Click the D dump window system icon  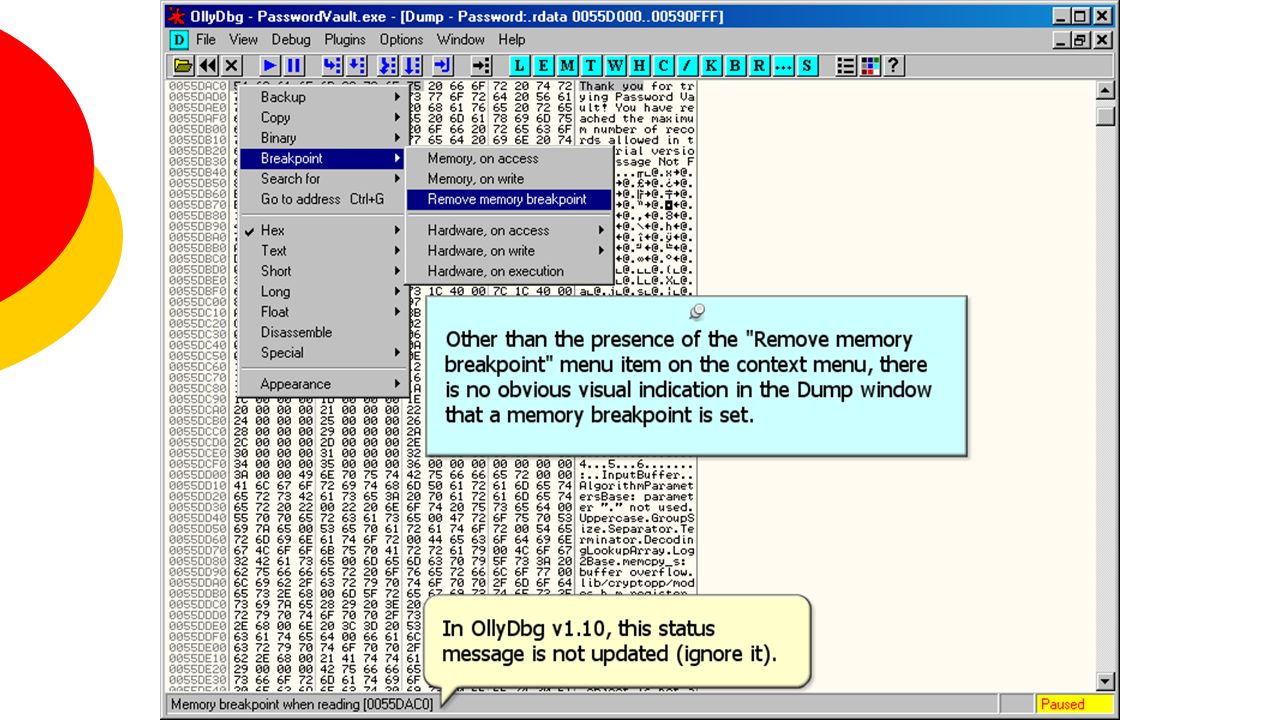tap(178, 40)
